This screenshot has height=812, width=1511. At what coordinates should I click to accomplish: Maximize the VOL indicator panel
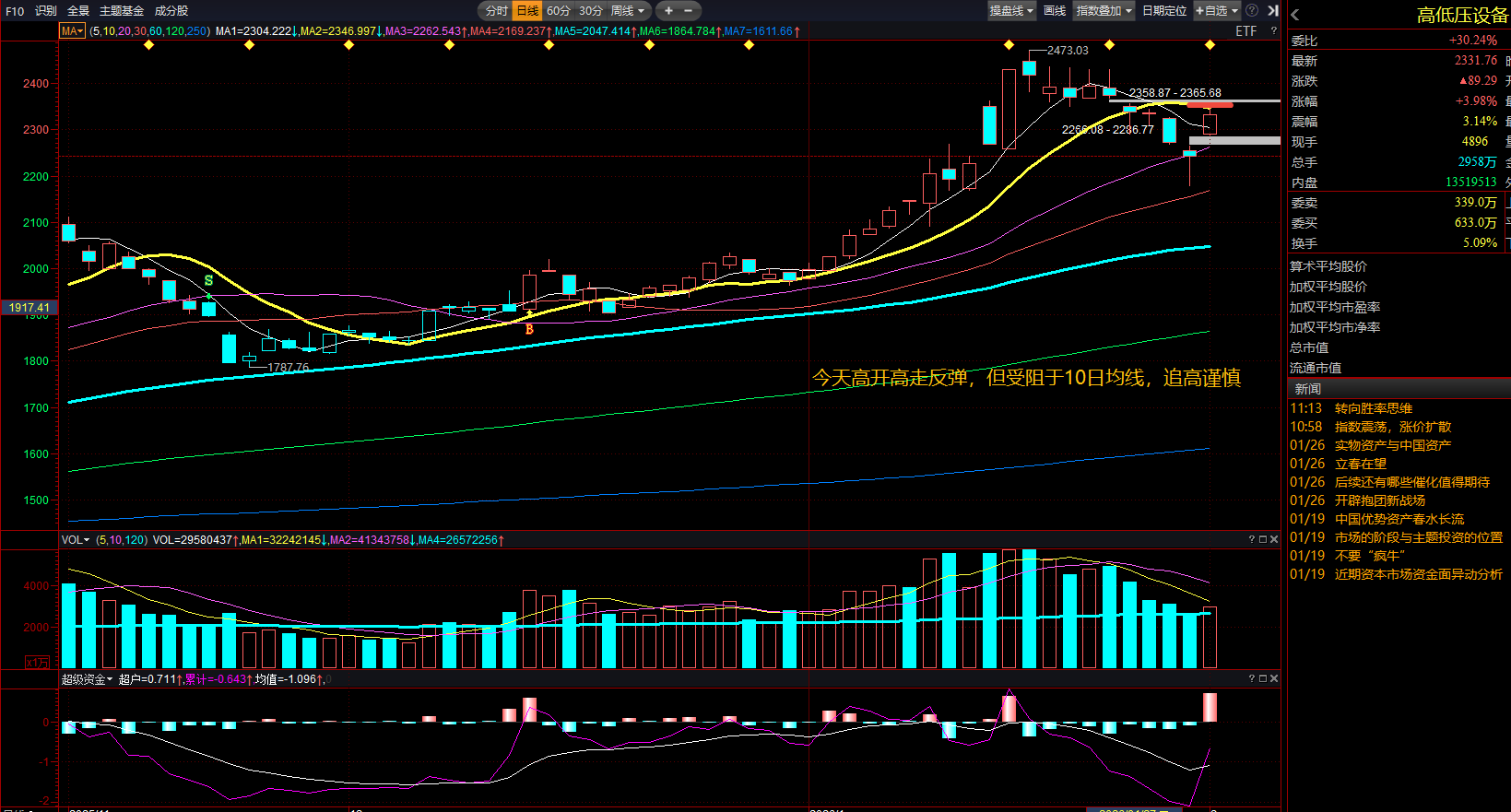pyautogui.click(x=1263, y=539)
